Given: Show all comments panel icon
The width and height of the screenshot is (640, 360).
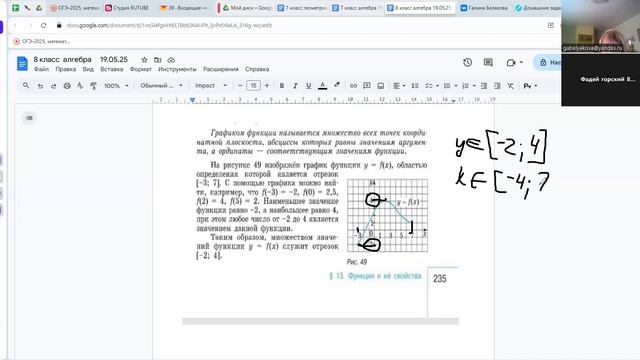Looking at the screenshot, I should coord(488,62).
